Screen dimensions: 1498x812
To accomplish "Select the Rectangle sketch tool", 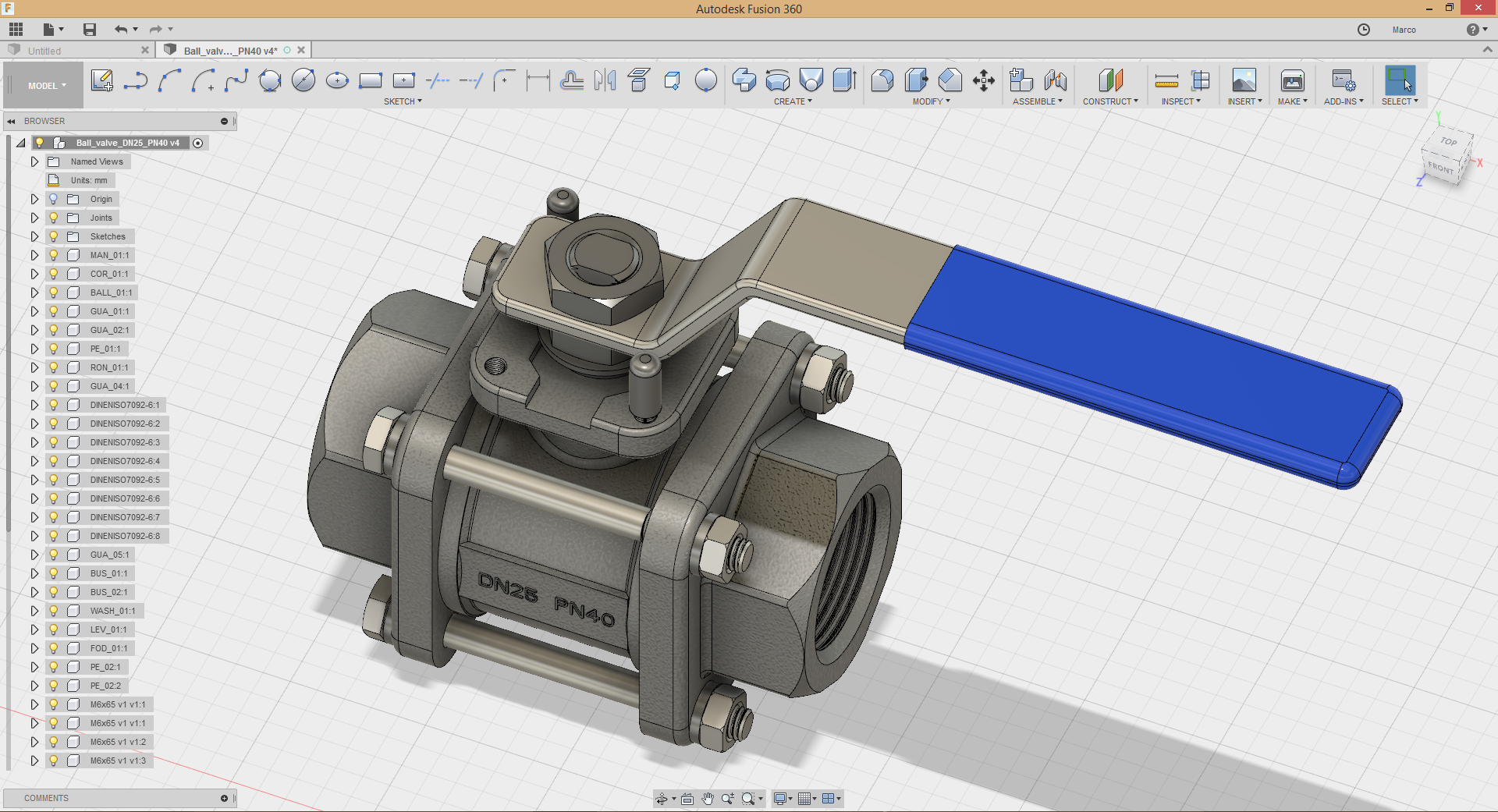I will [370, 80].
